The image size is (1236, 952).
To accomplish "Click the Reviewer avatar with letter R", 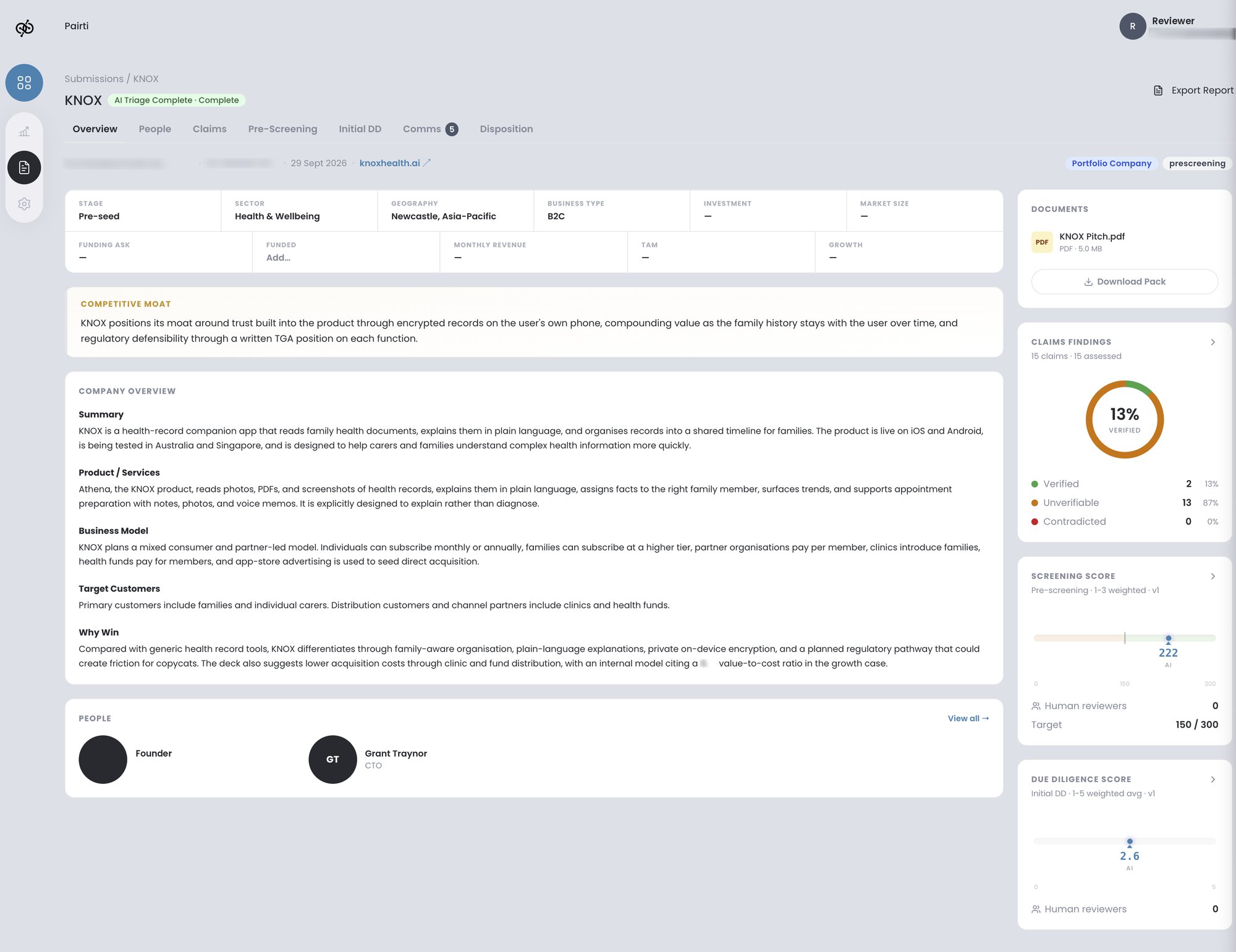I will [x=1133, y=27].
